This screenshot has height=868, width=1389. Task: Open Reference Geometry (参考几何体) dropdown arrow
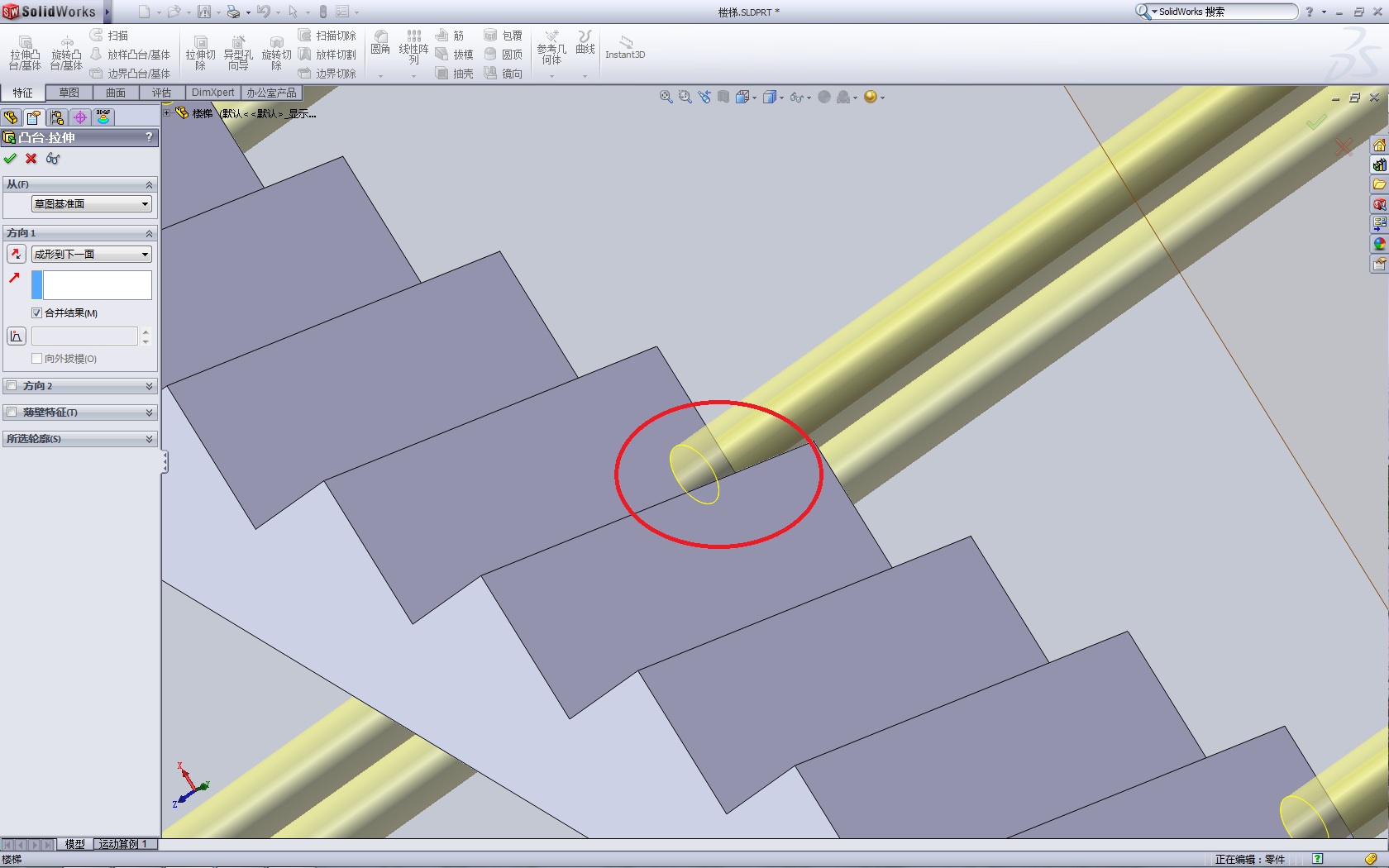point(552,76)
